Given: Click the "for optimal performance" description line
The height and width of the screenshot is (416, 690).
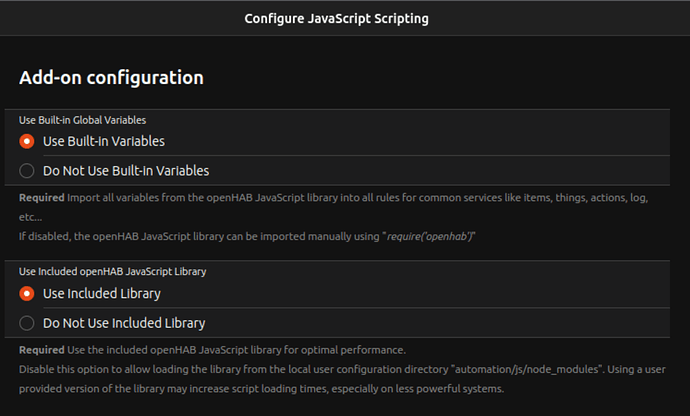Looking at the screenshot, I should click(240, 350).
